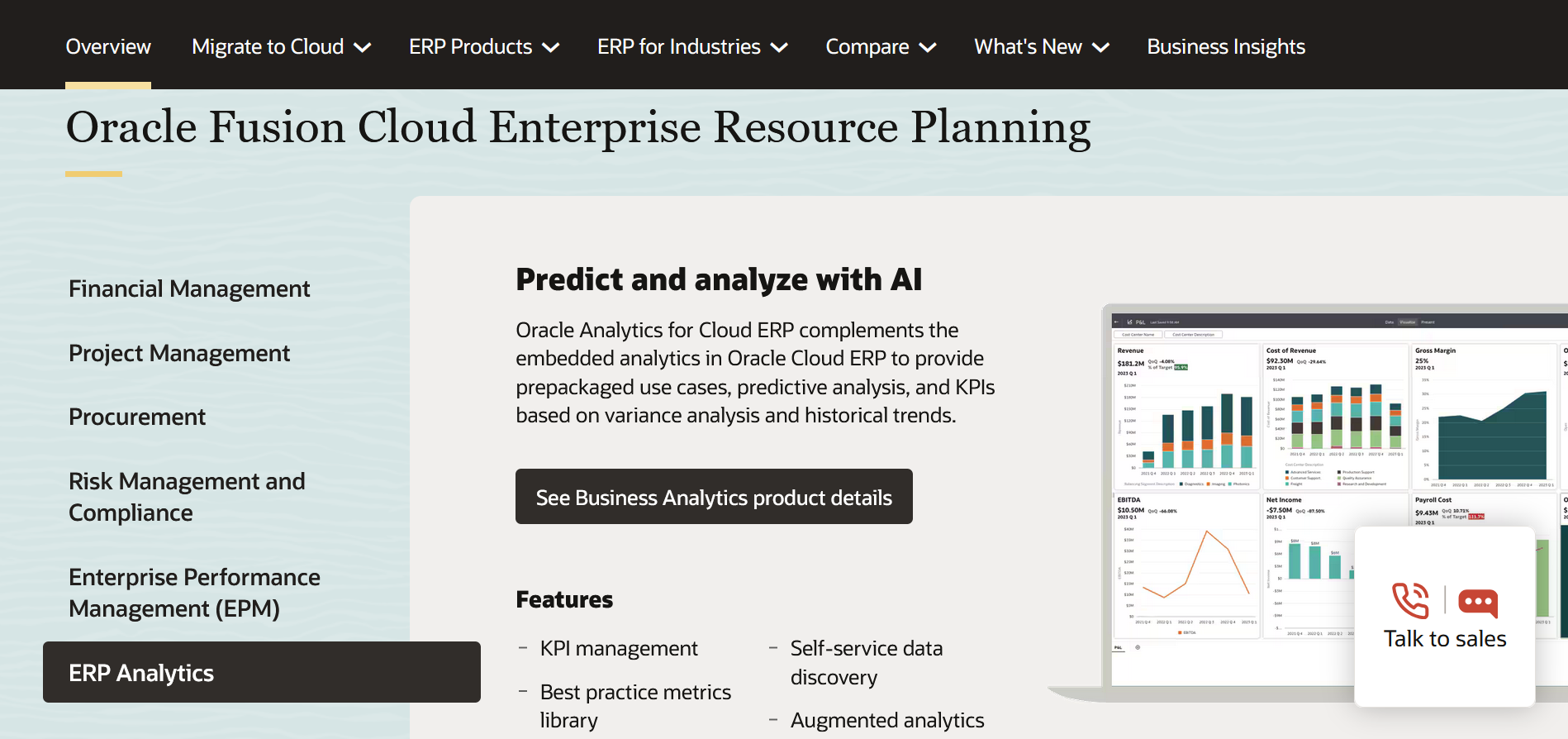Viewport: 1568px width, 739px height.
Task: Select the Overview navigation tab
Action: point(108,47)
